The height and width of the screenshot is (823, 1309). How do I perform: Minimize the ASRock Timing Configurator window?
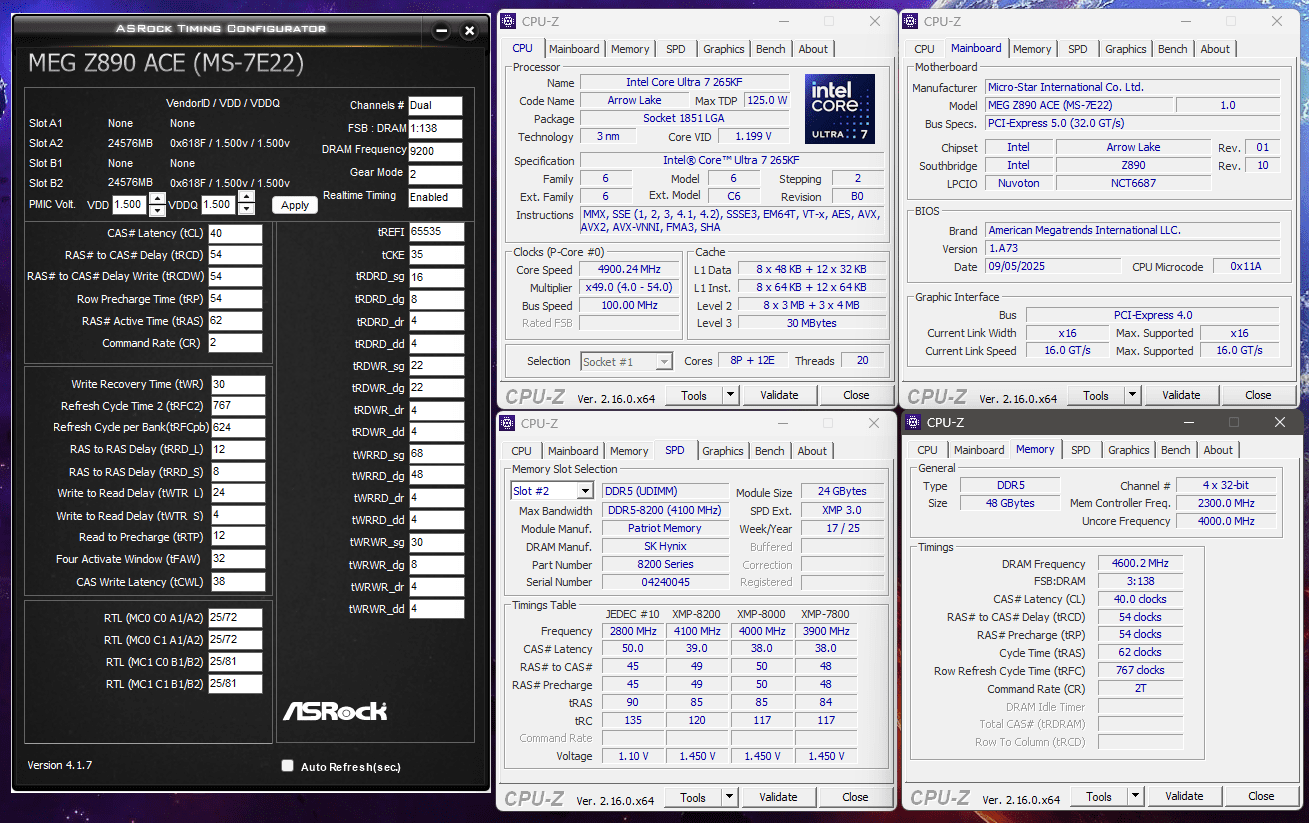[441, 31]
